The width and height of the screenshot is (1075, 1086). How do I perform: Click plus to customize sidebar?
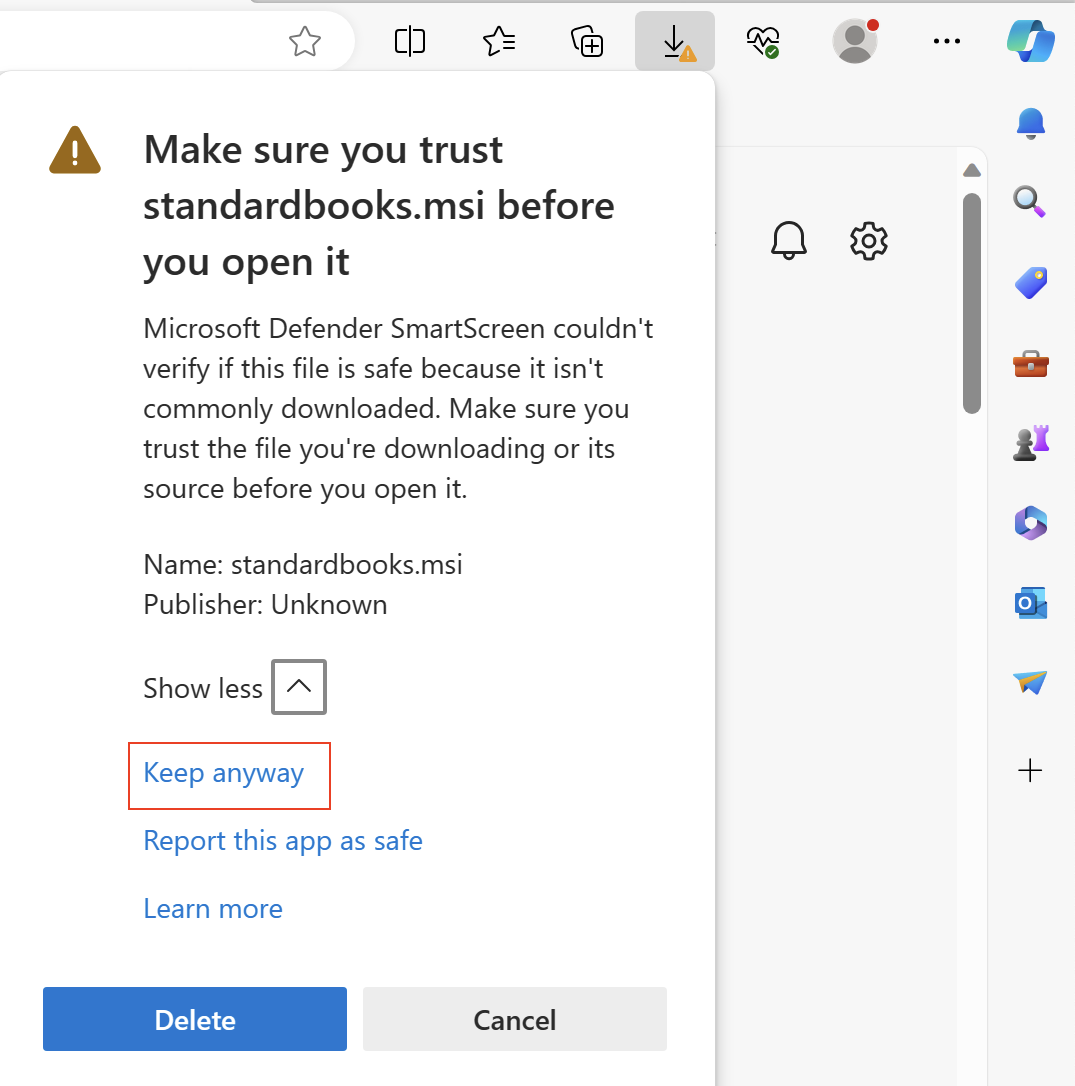(x=1030, y=770)
